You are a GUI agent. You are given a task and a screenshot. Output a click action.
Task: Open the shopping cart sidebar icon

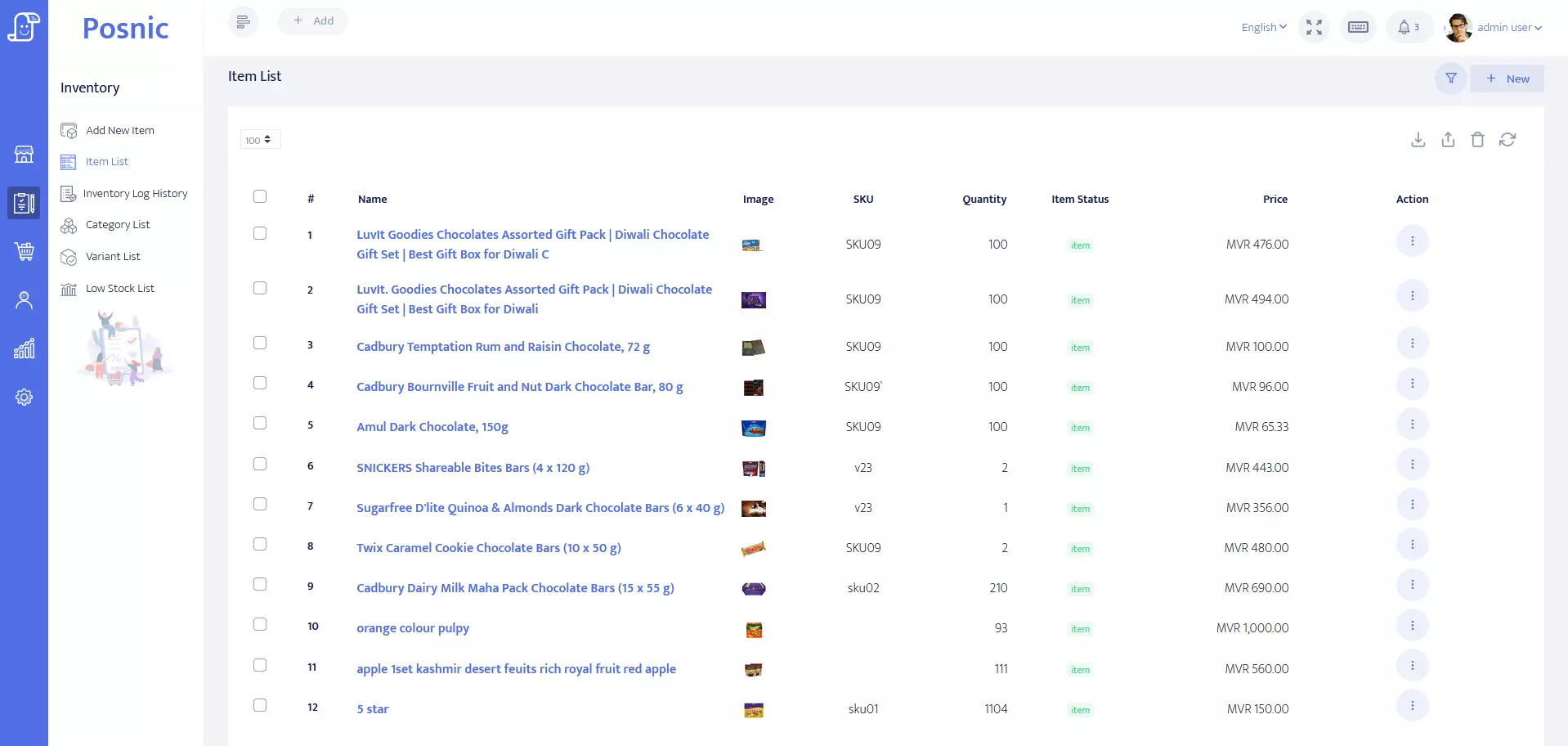(24, 251)
